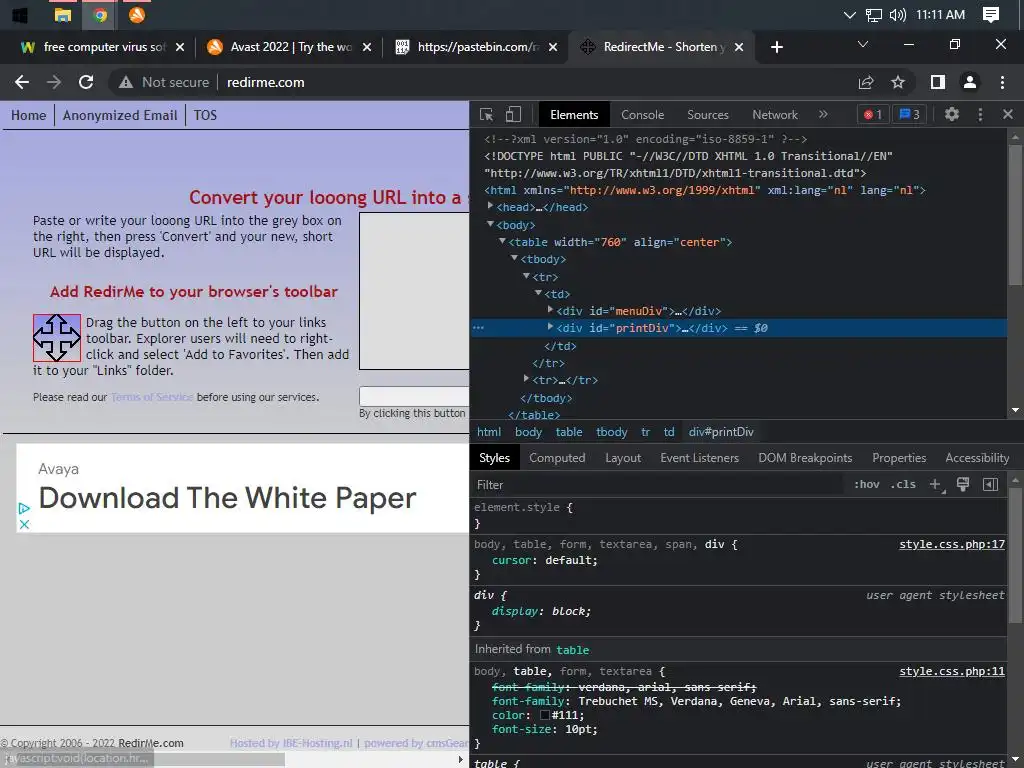
Task: Select div#printDiv in the breadcrumb
Action: click(721, 432)
